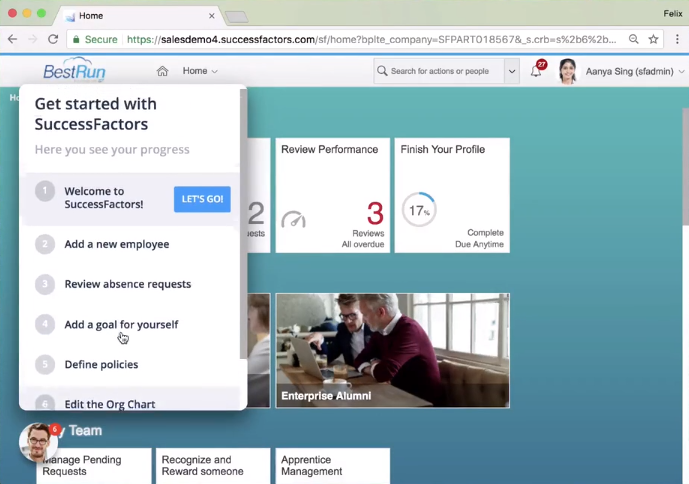689x484 pixels.
Task: Reload the page with the refresh icon
Action: [x=53, y=39]
